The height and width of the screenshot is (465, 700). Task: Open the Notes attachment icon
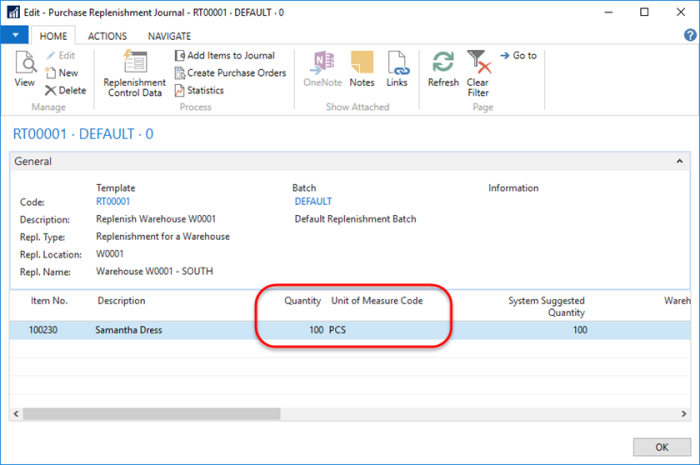pyautogui.click(x=361, y=68)
